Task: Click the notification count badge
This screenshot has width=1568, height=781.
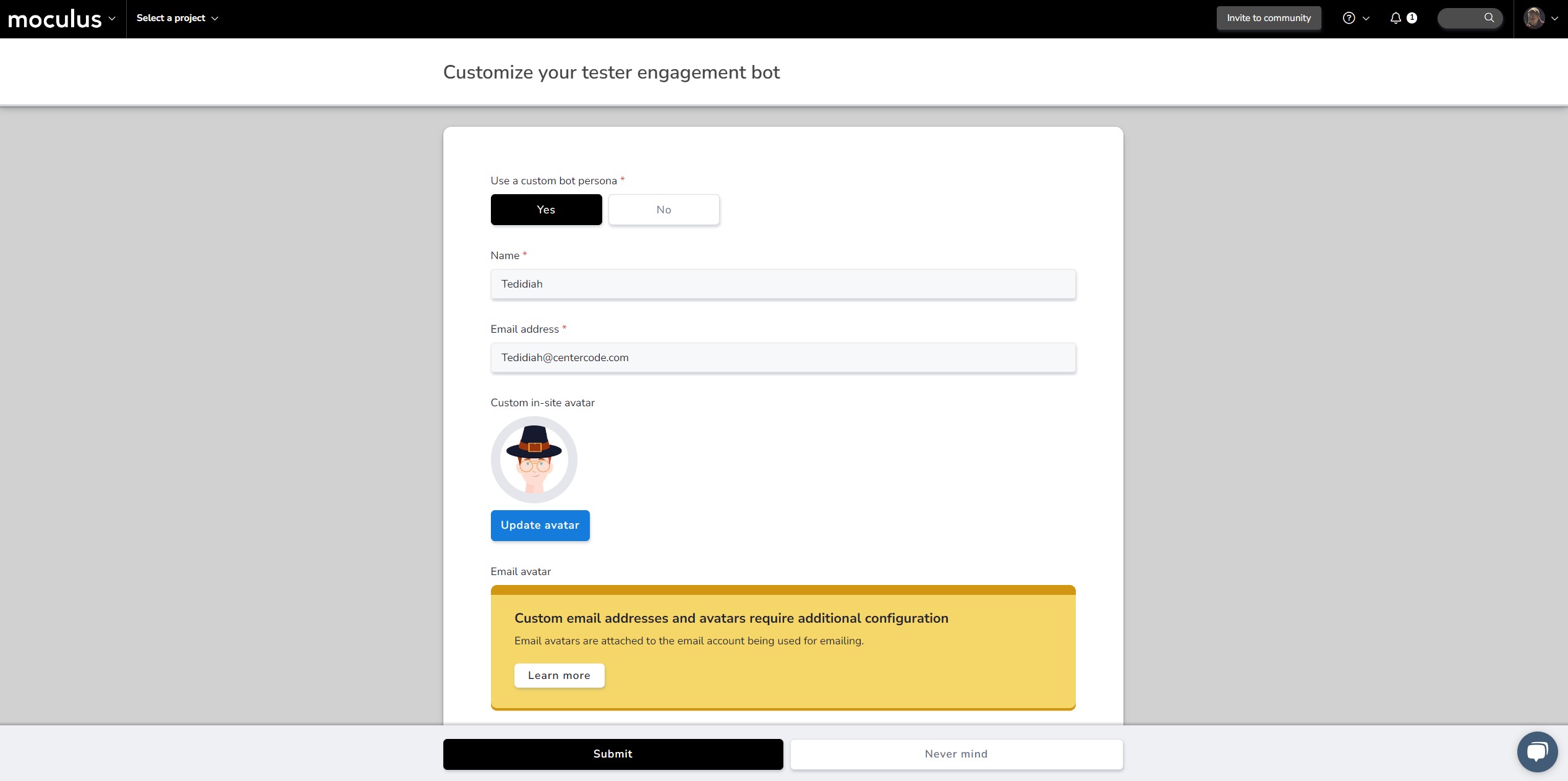Action: (x=1412, y=18)
